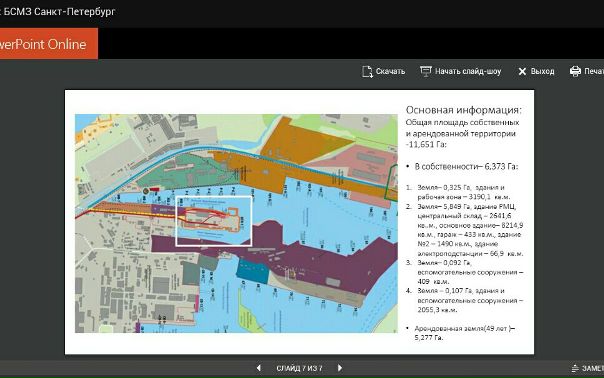Click the slide counter СЛАЙД 7 ИЗ 7

click(x=299, y=368)
